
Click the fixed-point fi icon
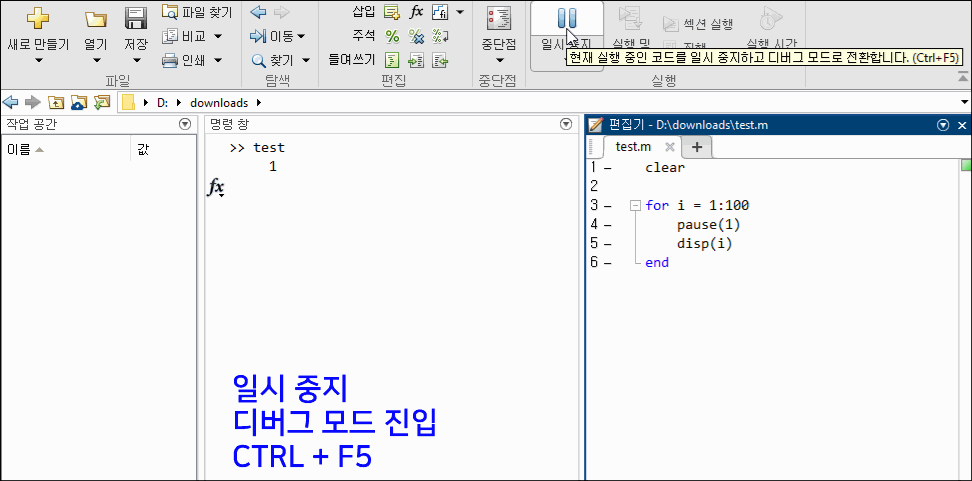[x=440, y=12]
